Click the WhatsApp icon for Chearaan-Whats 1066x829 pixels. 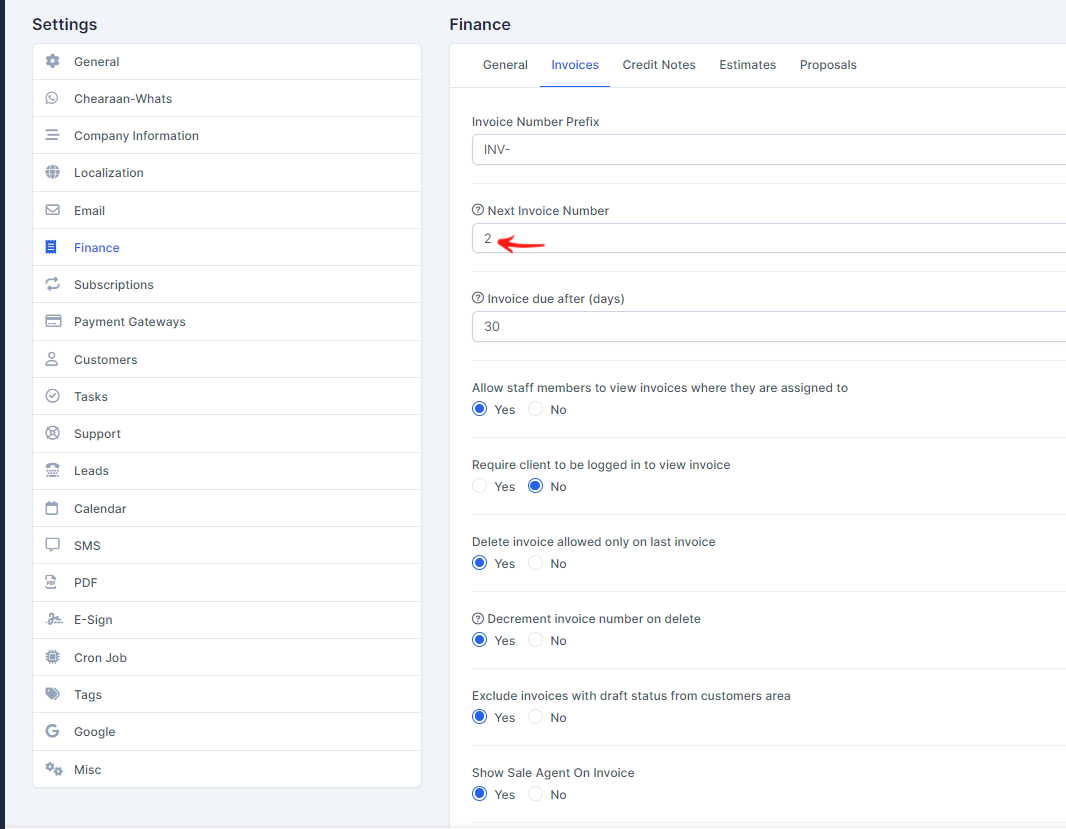[x=53, y=99]
